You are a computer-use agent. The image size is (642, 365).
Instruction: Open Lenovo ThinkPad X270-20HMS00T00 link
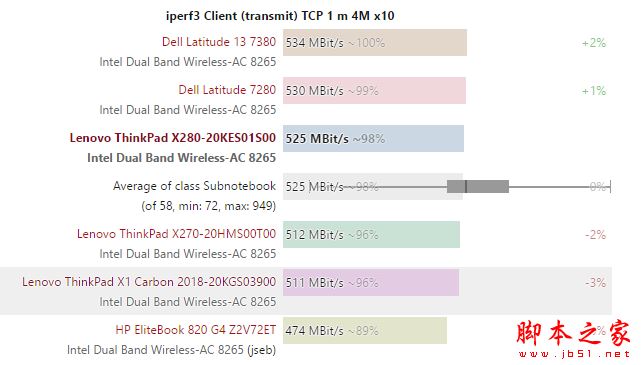176,234
